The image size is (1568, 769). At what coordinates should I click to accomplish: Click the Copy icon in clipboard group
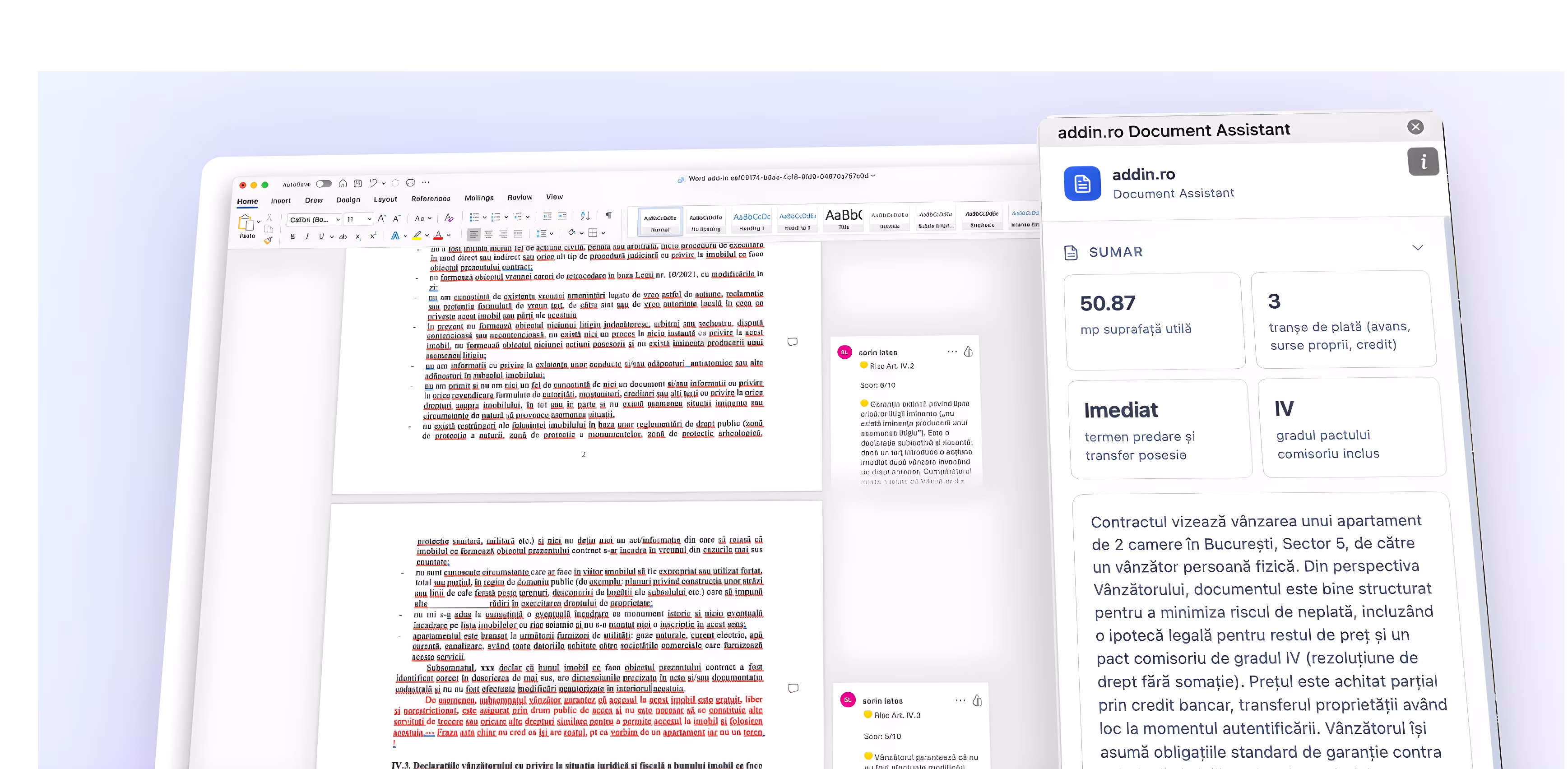269,229
